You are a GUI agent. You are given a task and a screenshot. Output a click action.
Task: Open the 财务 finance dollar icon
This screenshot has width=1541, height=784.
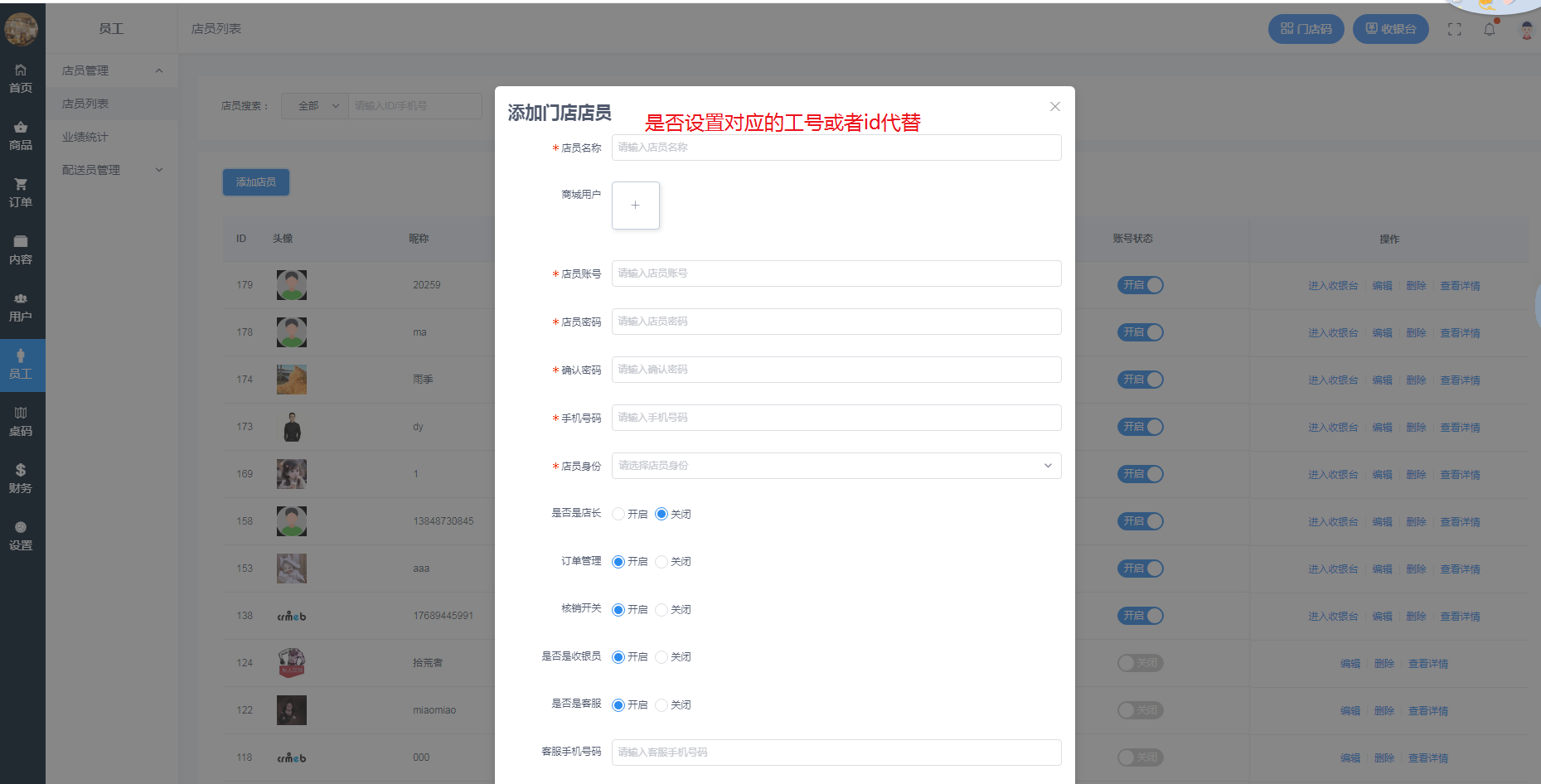[21, 479]
